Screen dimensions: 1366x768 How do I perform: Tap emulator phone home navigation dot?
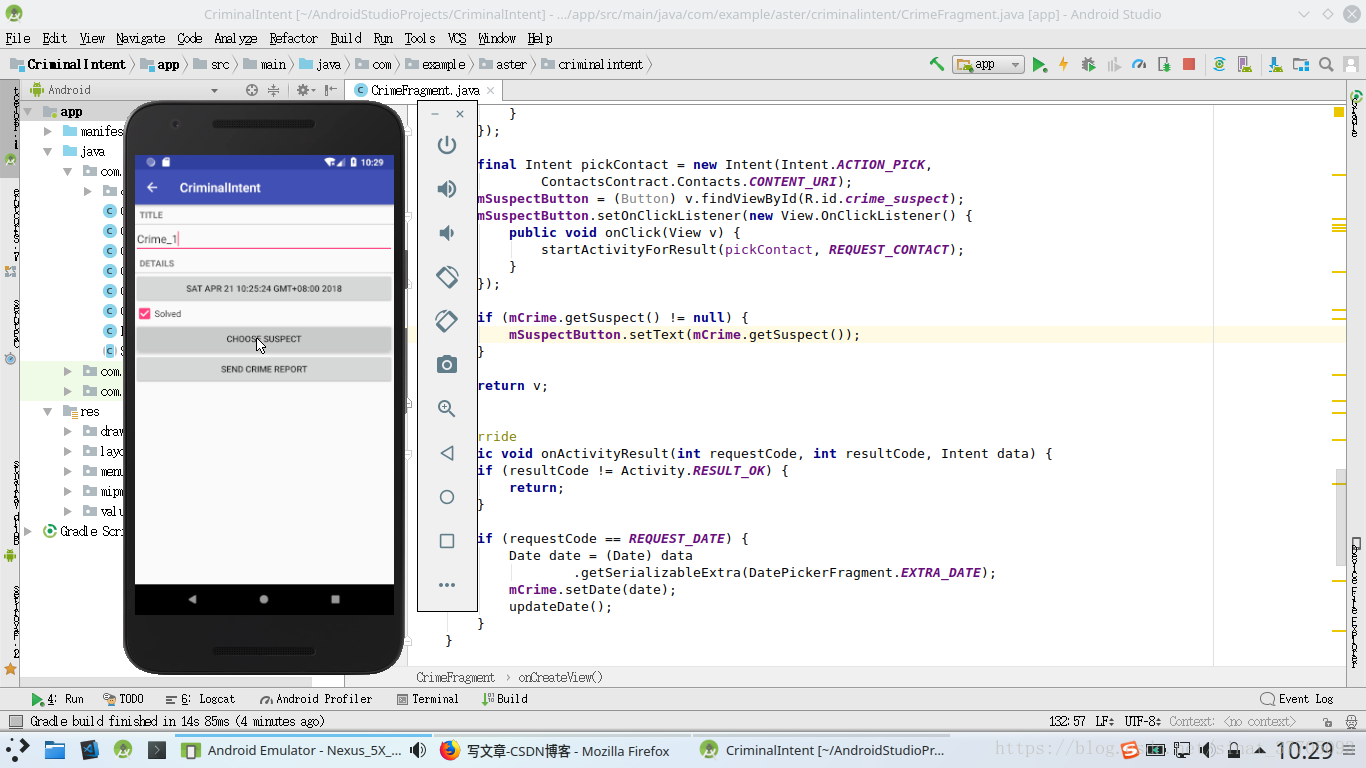[264, 600]
